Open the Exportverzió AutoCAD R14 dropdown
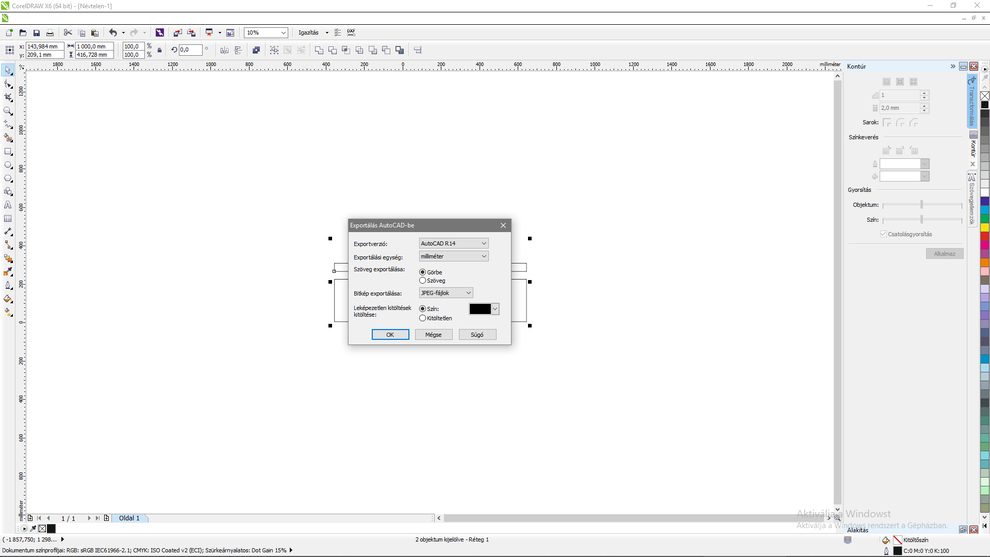The height and width of the screenshot is (557, 990). 453,243
